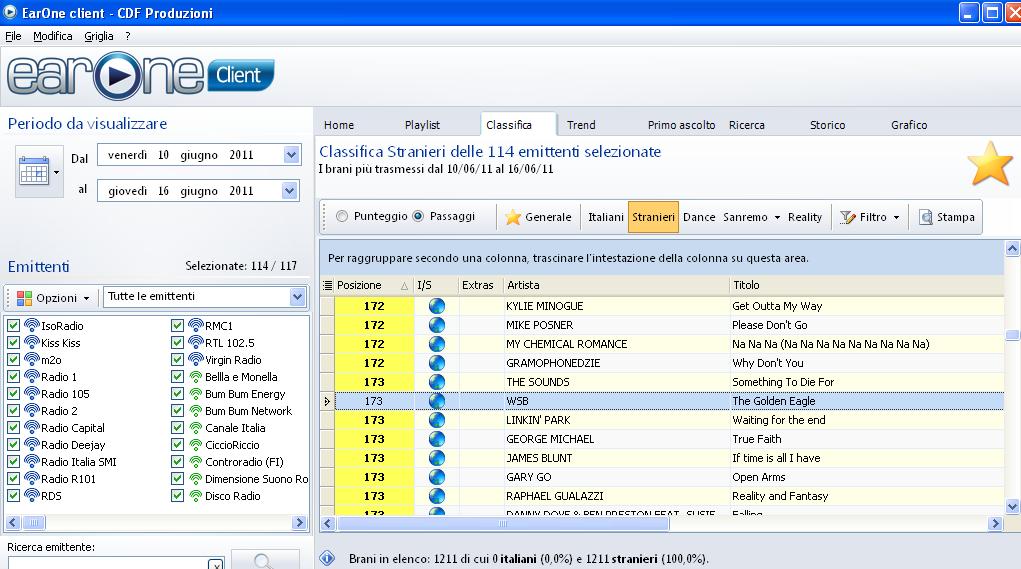Open the Tutte le emittenti combo box

298,297
